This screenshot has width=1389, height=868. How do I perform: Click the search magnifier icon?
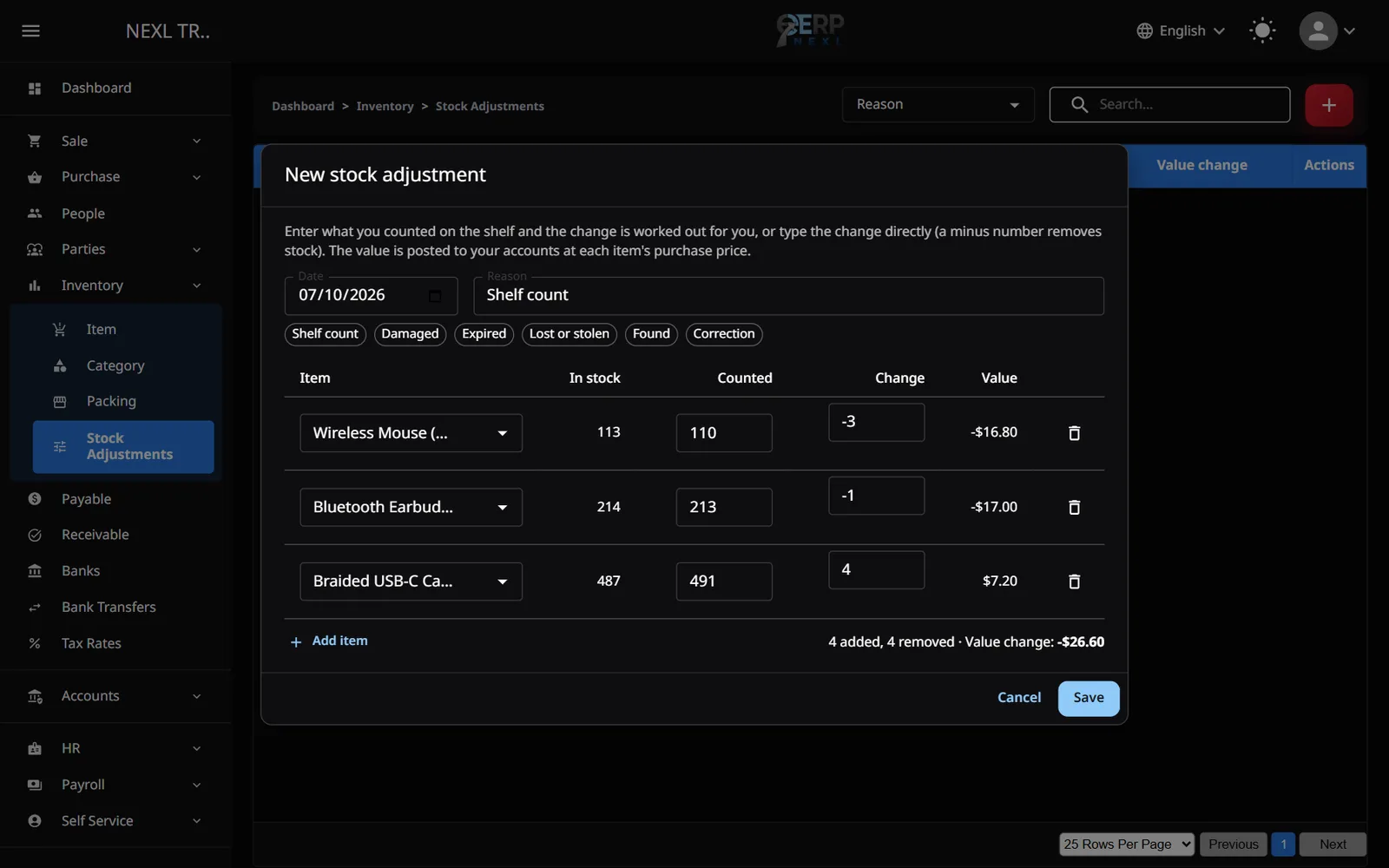point(1079,104)
